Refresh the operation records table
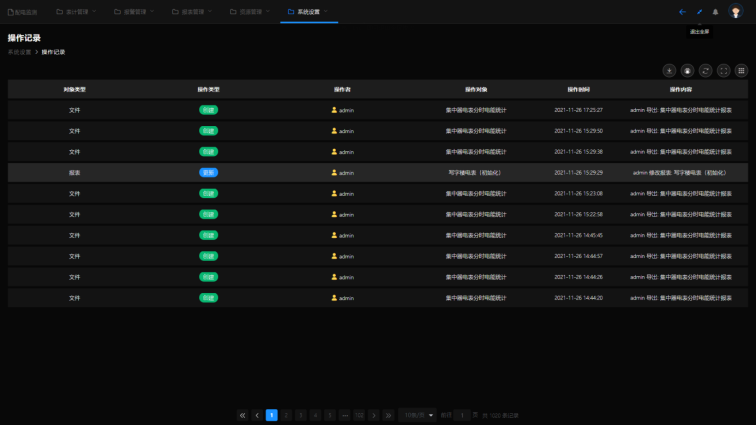 tap(705, 71)
